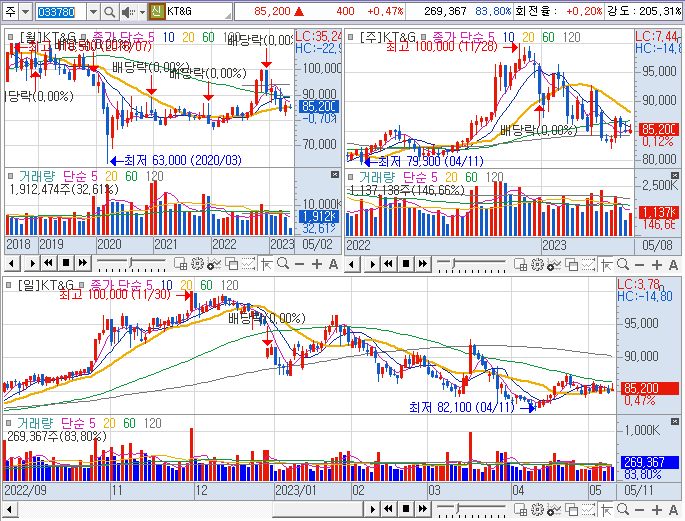Toggle the square marker beside [월]KT&G title
This screenshot has width=685, height=521.
point(11,38)
